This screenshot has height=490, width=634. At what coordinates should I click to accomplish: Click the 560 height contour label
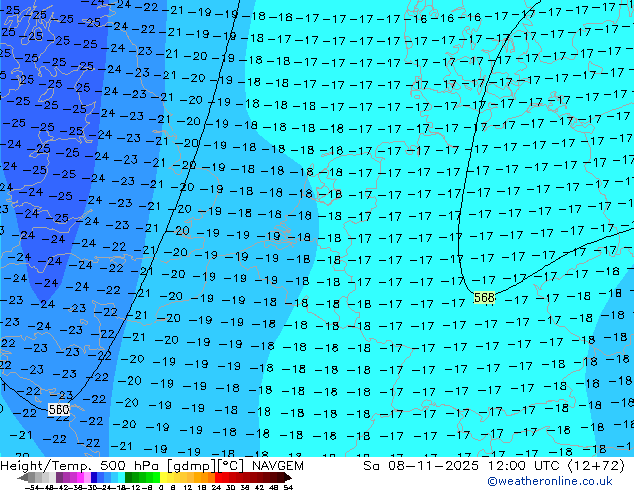tap(59, 410)
